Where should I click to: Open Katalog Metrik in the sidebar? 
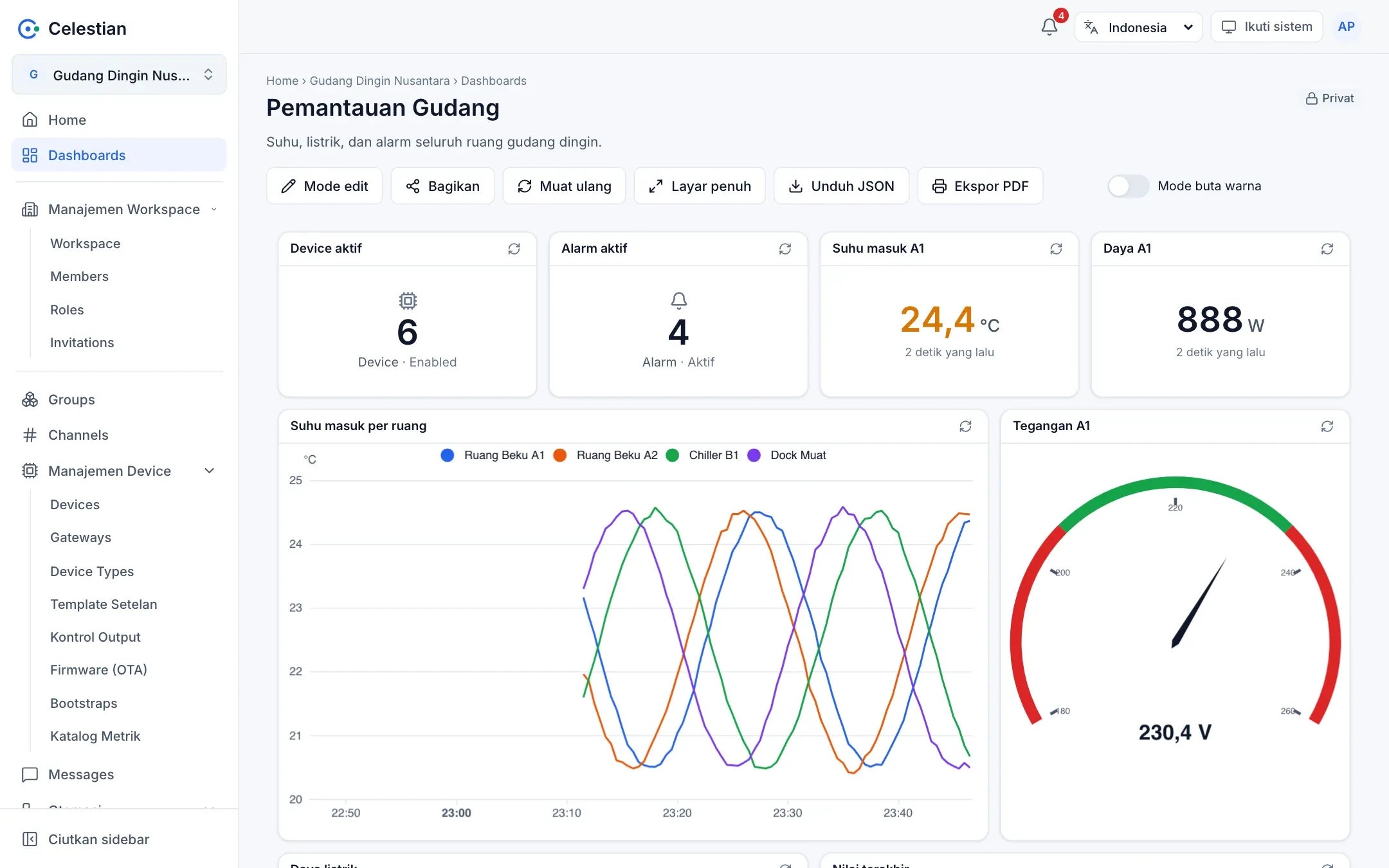click(95, 736)
